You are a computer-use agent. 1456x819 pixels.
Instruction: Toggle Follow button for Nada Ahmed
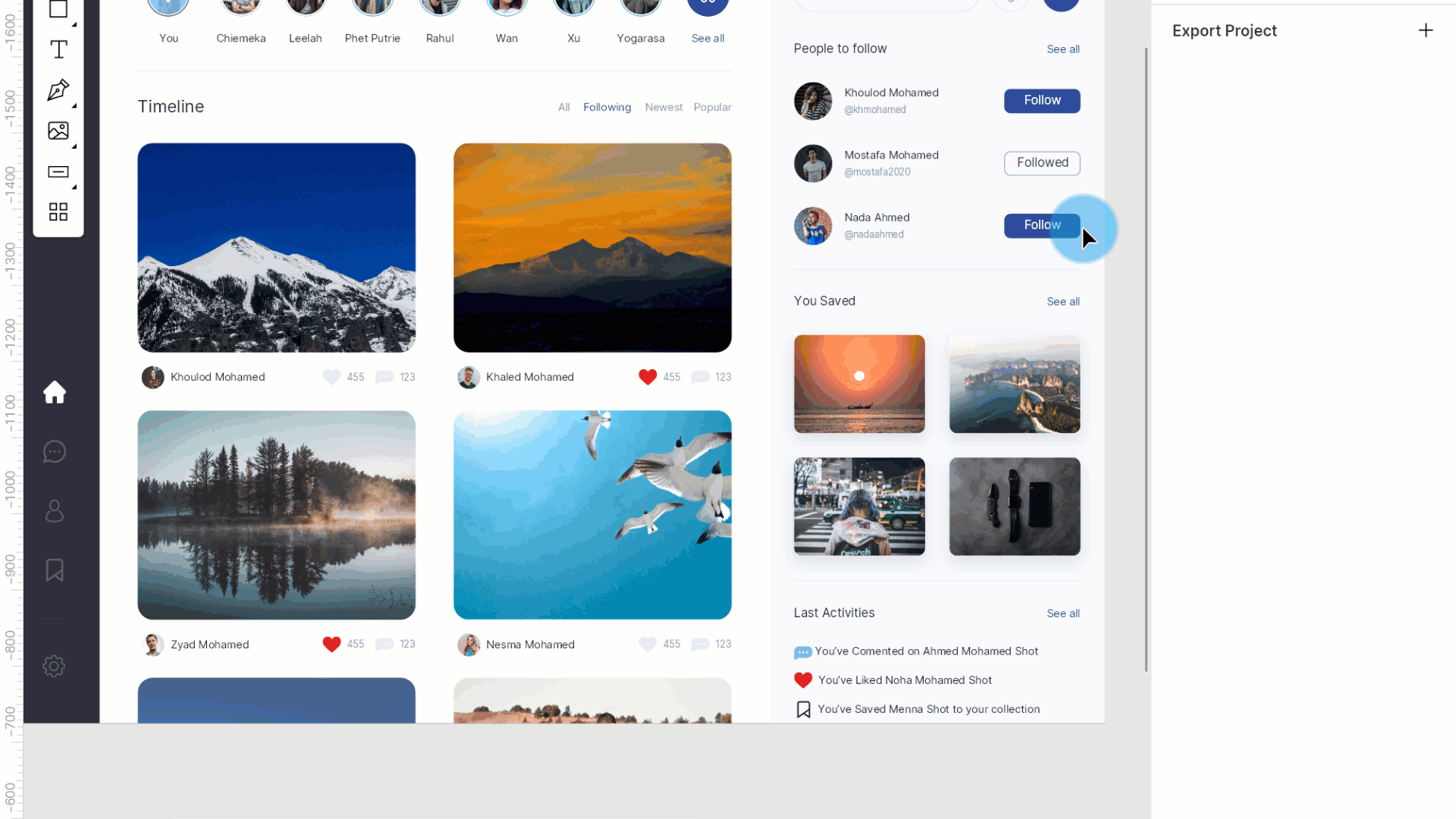[x=1042, y=224]
